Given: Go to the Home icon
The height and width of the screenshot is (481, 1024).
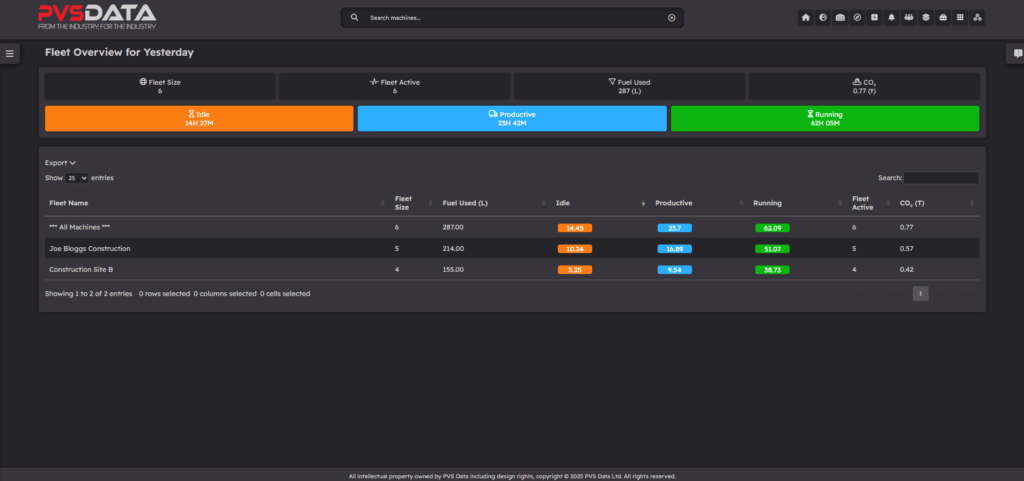Looking at the screenshot, I should 806,18.
